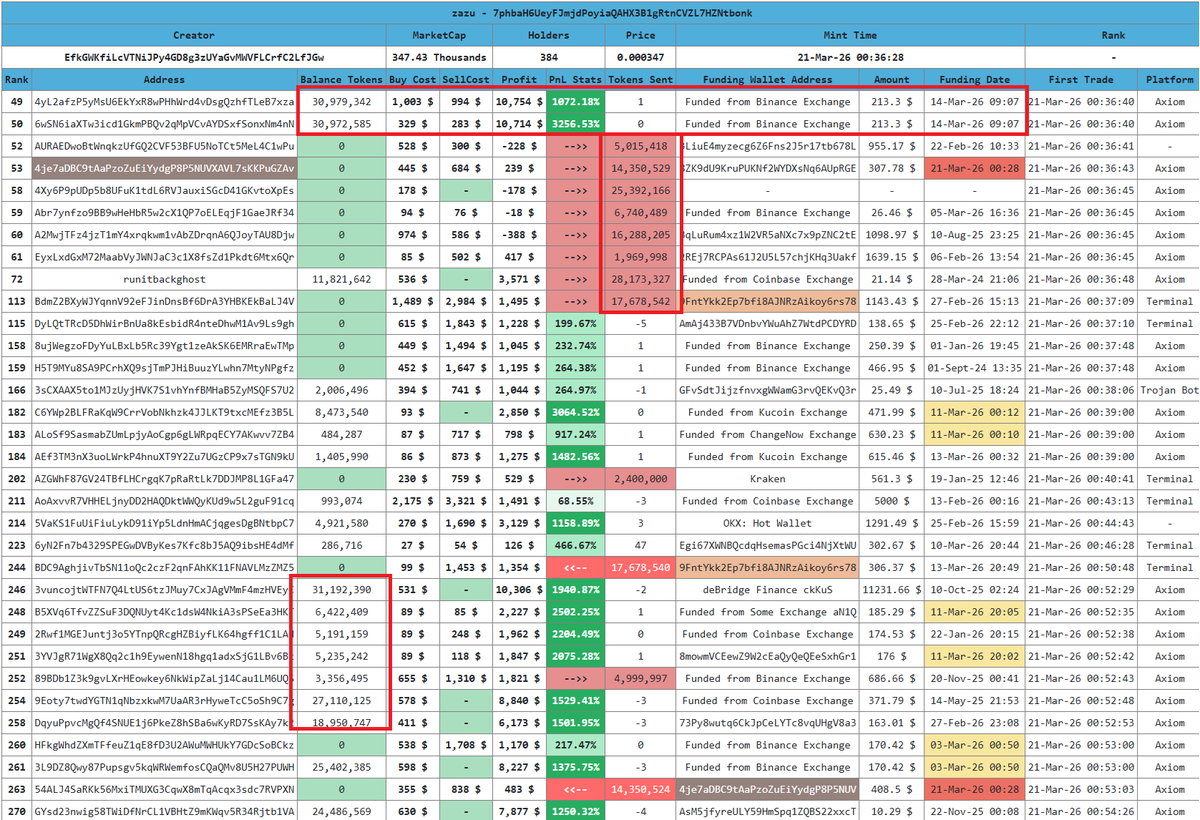Click the tokens sent value 25,392,166

(640, 190)
